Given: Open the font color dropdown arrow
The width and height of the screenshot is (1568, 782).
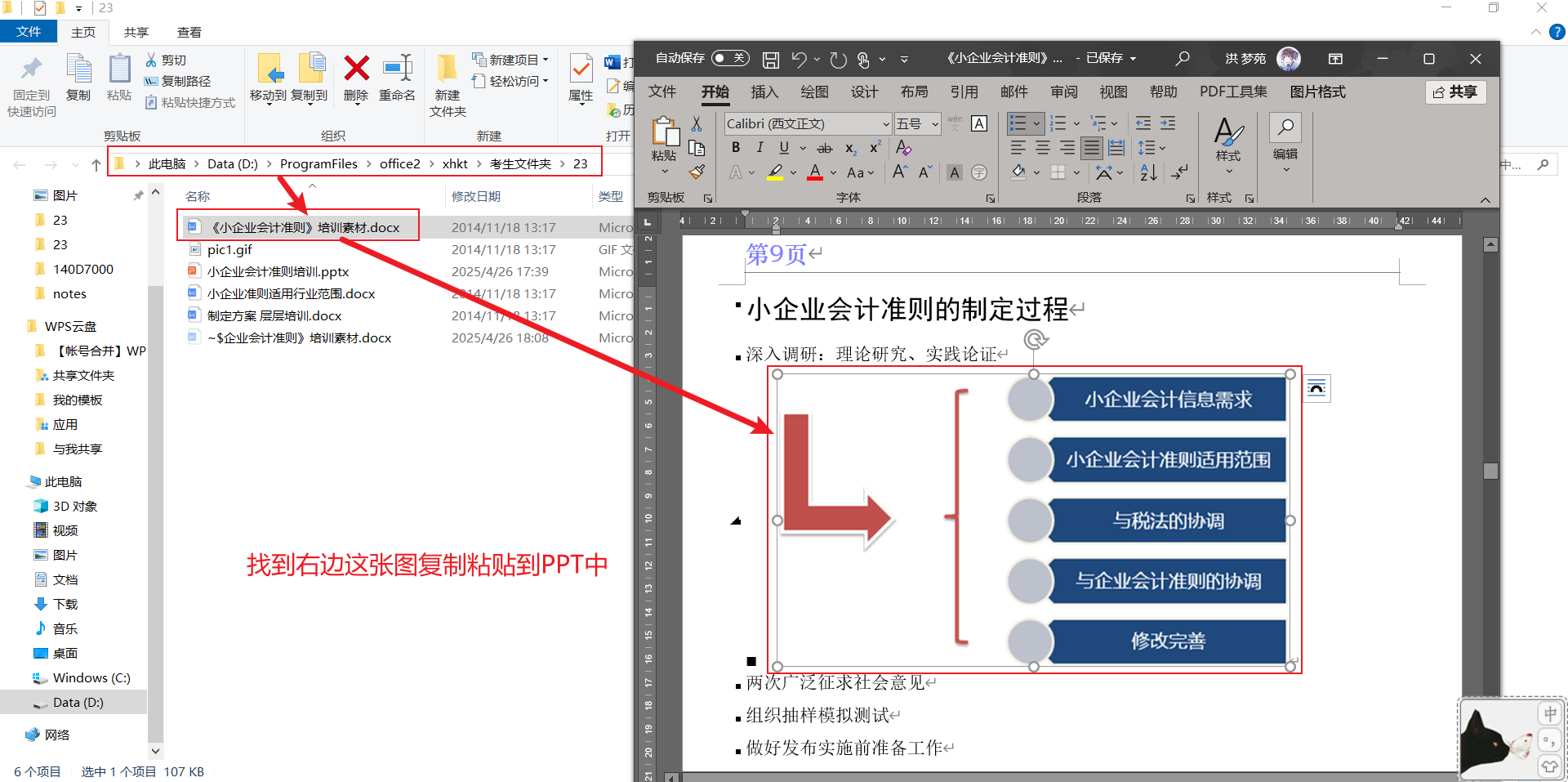Looking at the screenshot, I should point(833,172).
